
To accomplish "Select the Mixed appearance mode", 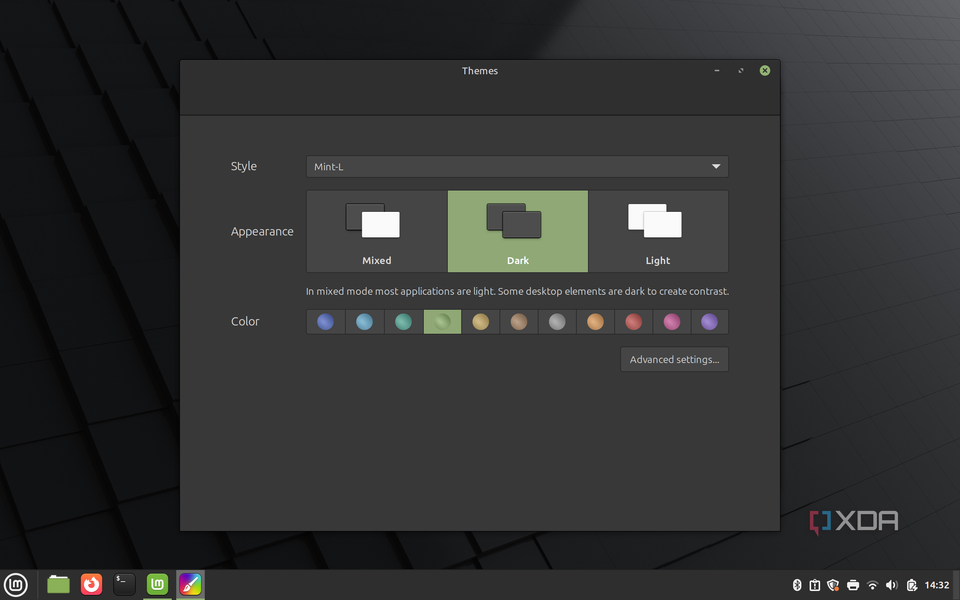I will click(x=377, y=231).
